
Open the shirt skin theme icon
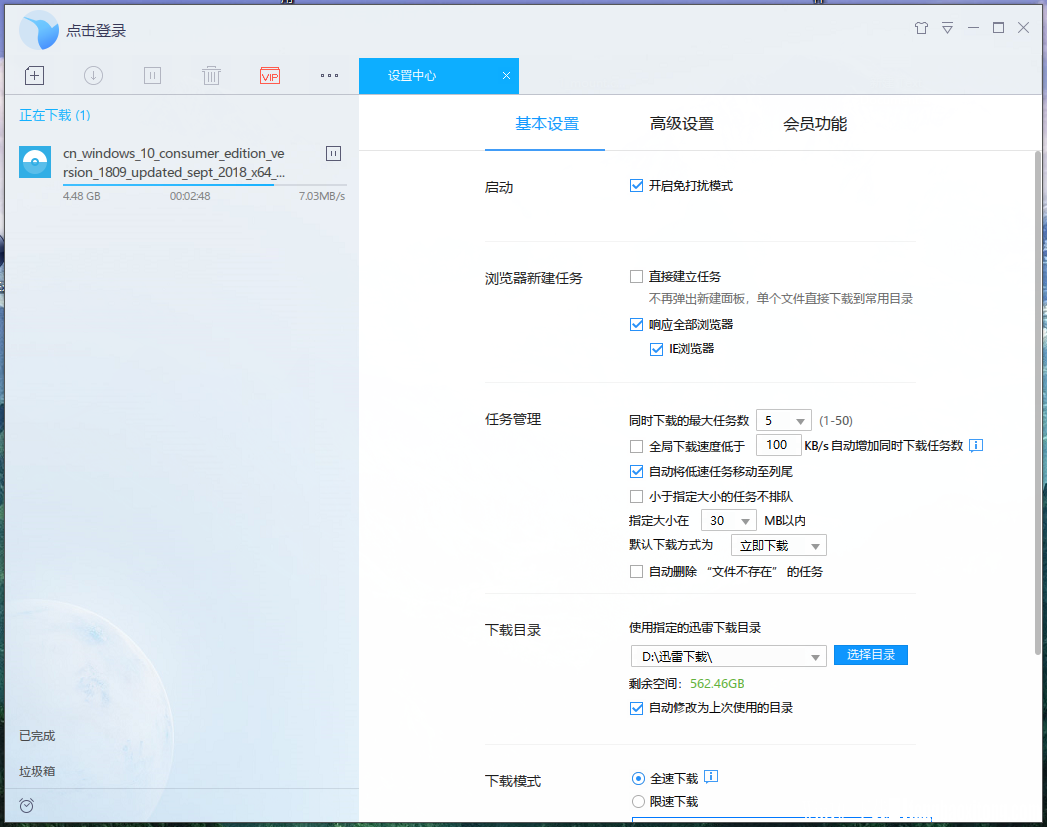(x=921, y=28)
